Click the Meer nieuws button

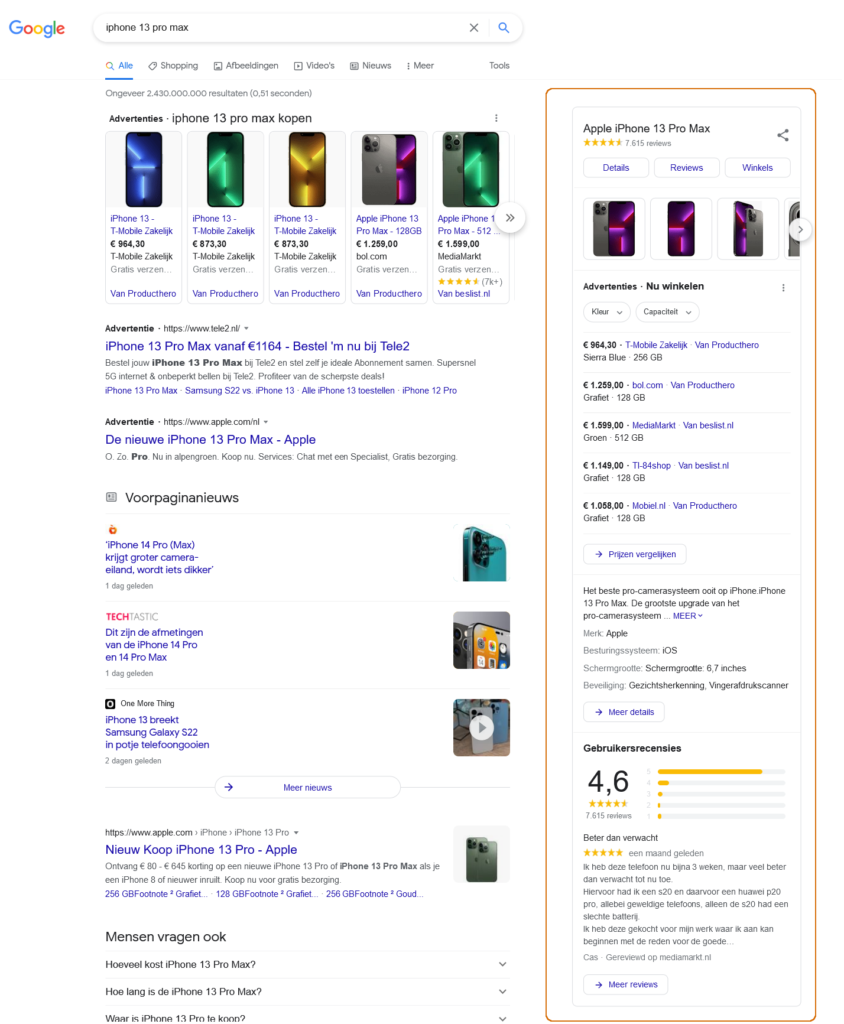click(308, 788)
